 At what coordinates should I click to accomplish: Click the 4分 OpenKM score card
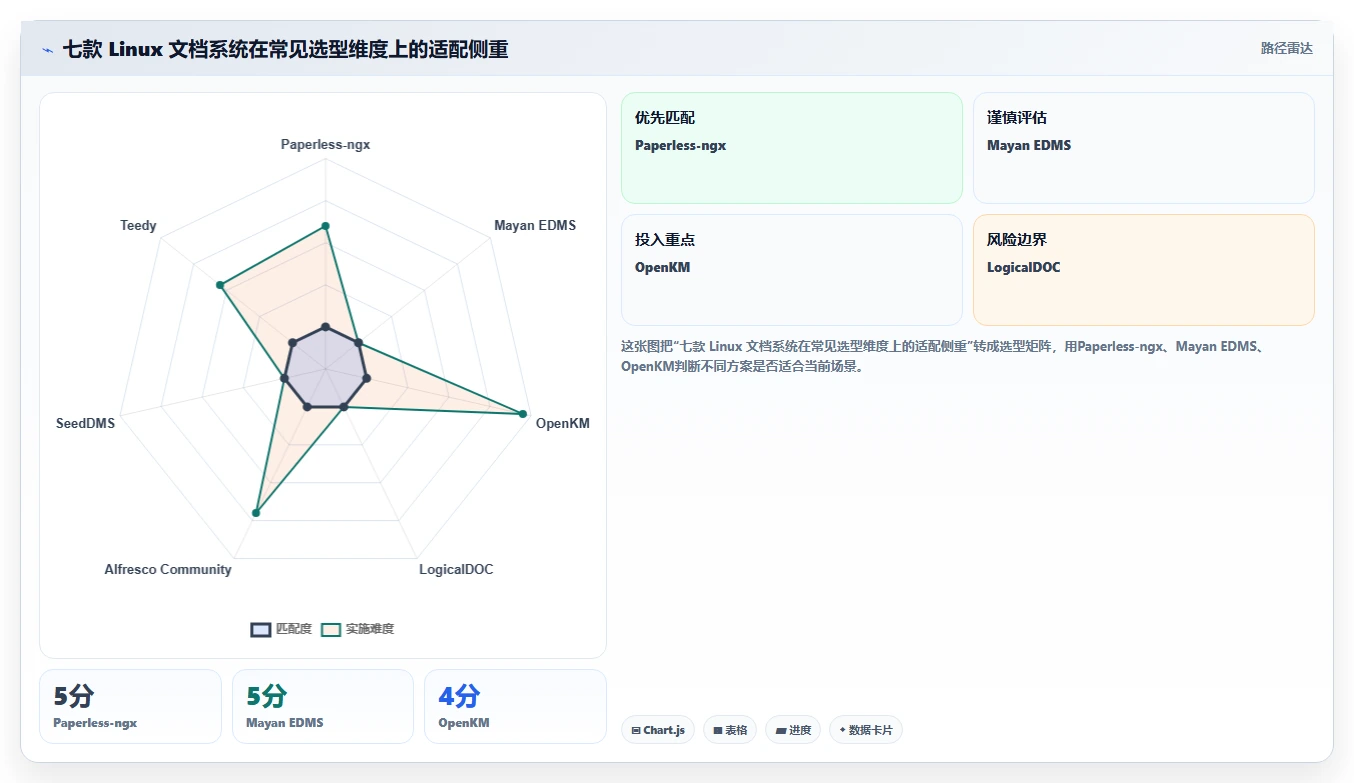[x=515, y=706]
